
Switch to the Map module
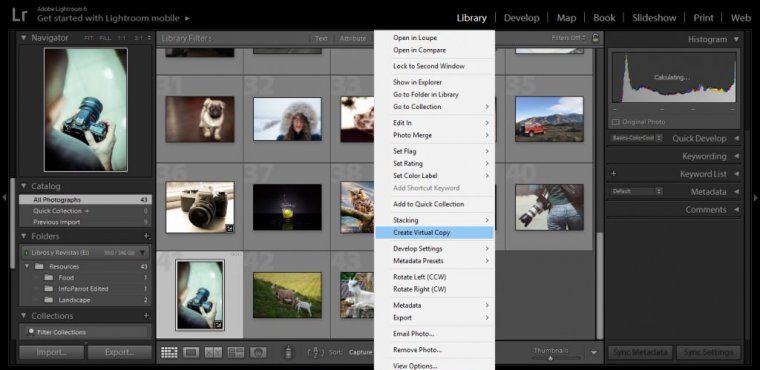tap(566, 18)
